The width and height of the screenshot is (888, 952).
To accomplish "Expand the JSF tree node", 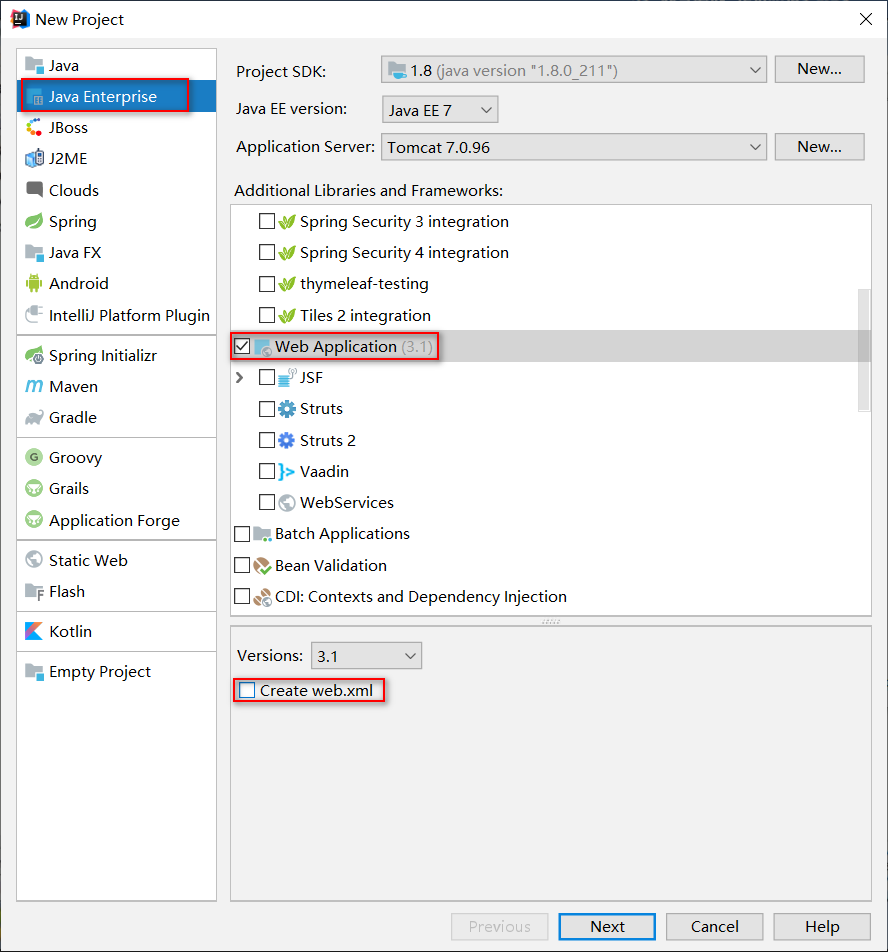I will point(240,378).
